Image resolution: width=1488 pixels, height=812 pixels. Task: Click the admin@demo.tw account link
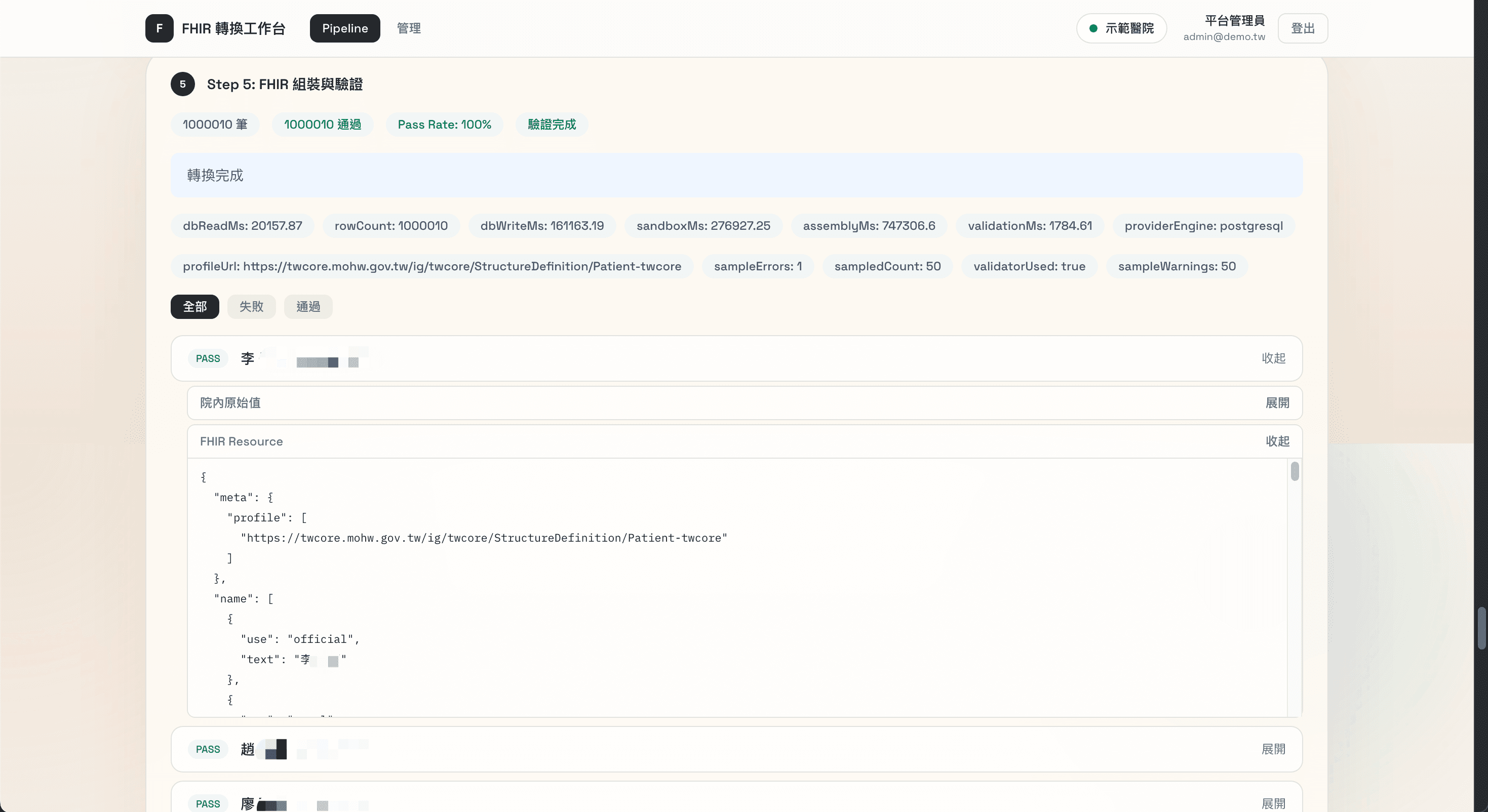tap(1225, 36)
